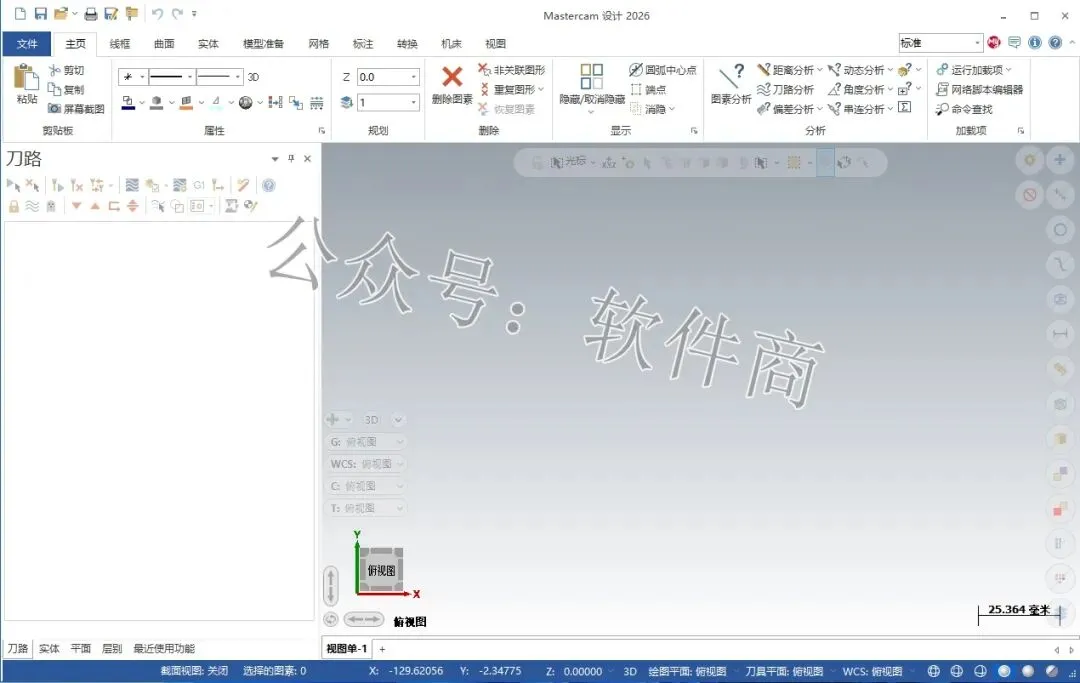Click 串连分析 chain analysis
The width and height of the screenshot is (1080, 683).
(856, 109)
